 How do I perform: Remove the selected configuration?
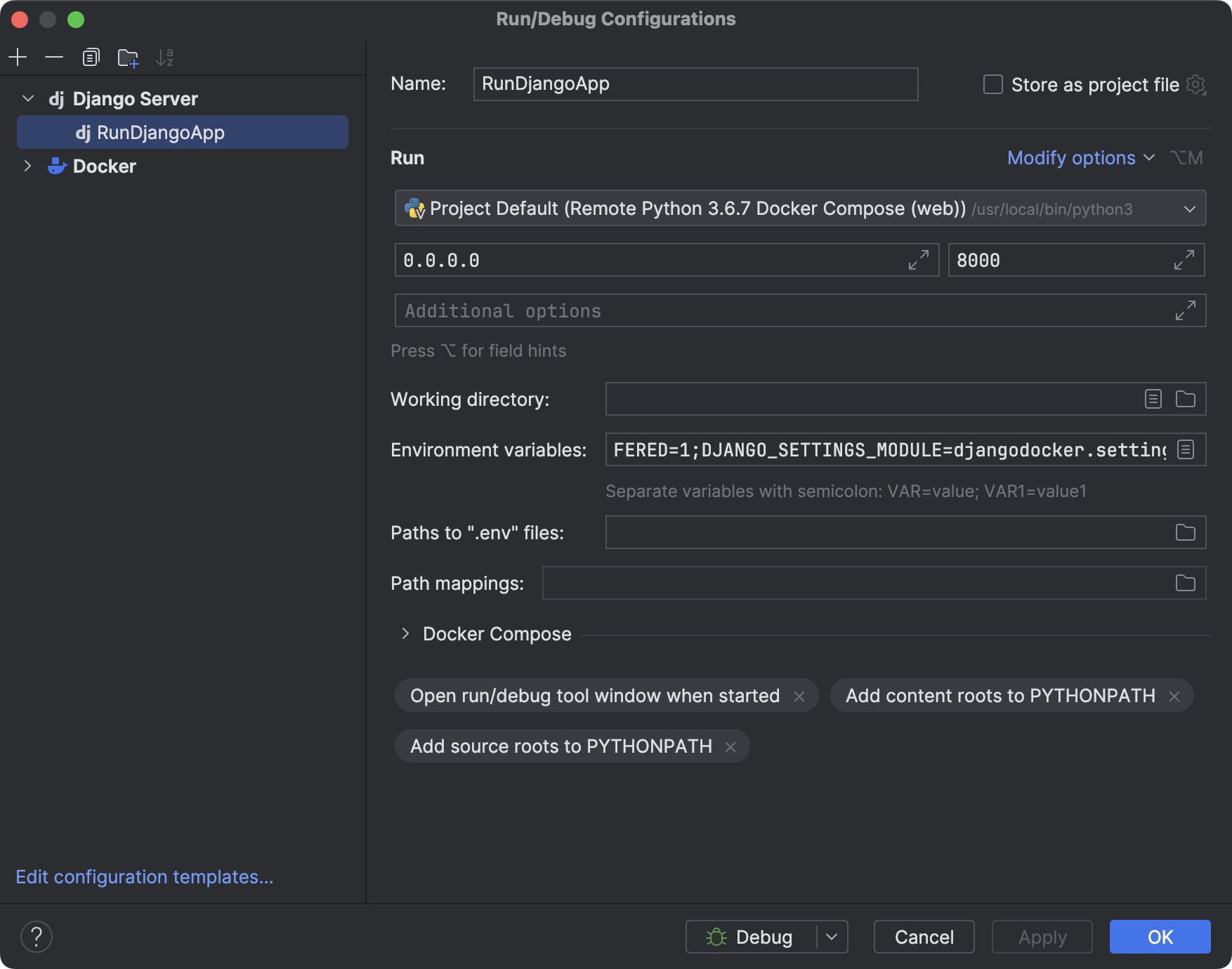point(54,57)
